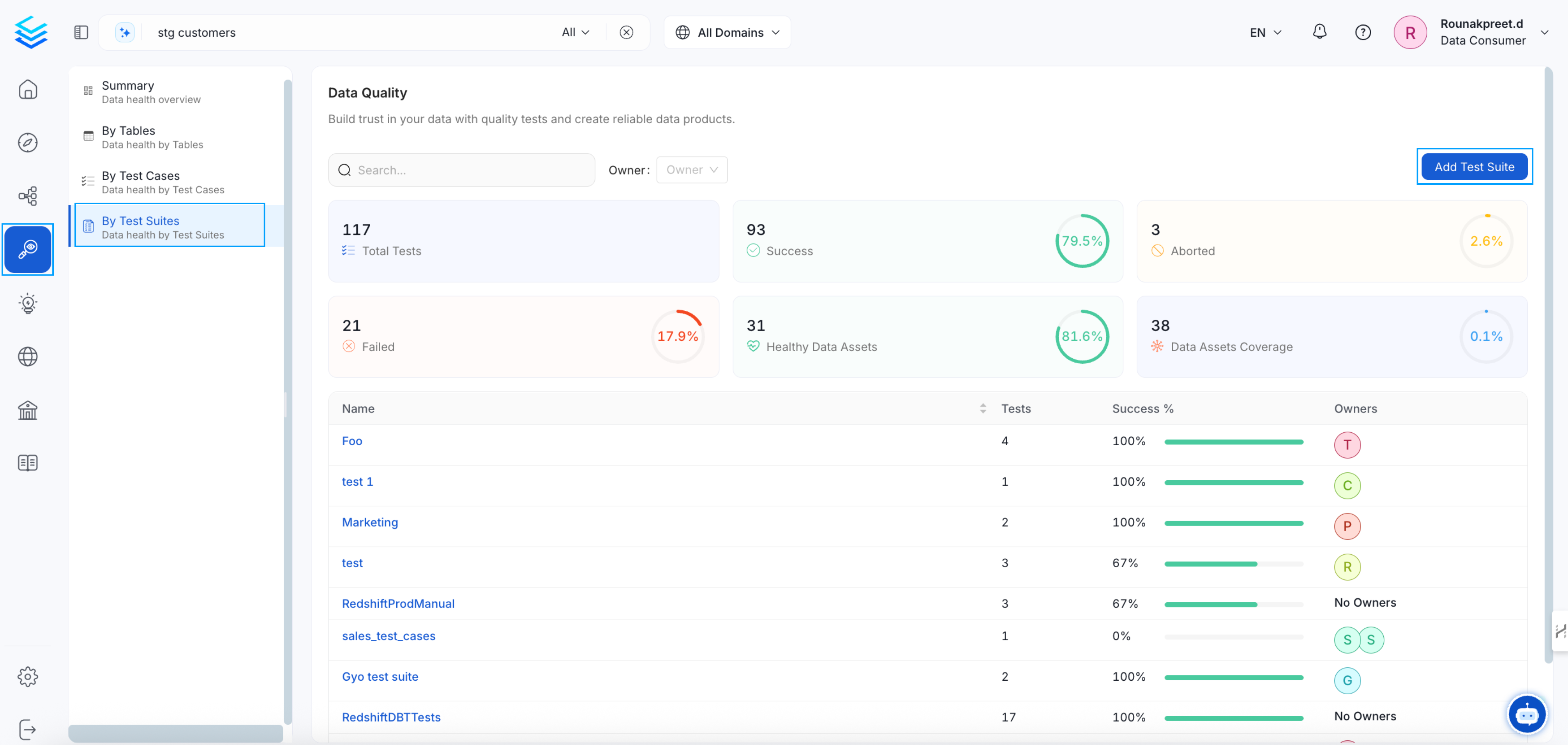
Task: Switch to By Tables view
Action: click(x=152, y=137)
